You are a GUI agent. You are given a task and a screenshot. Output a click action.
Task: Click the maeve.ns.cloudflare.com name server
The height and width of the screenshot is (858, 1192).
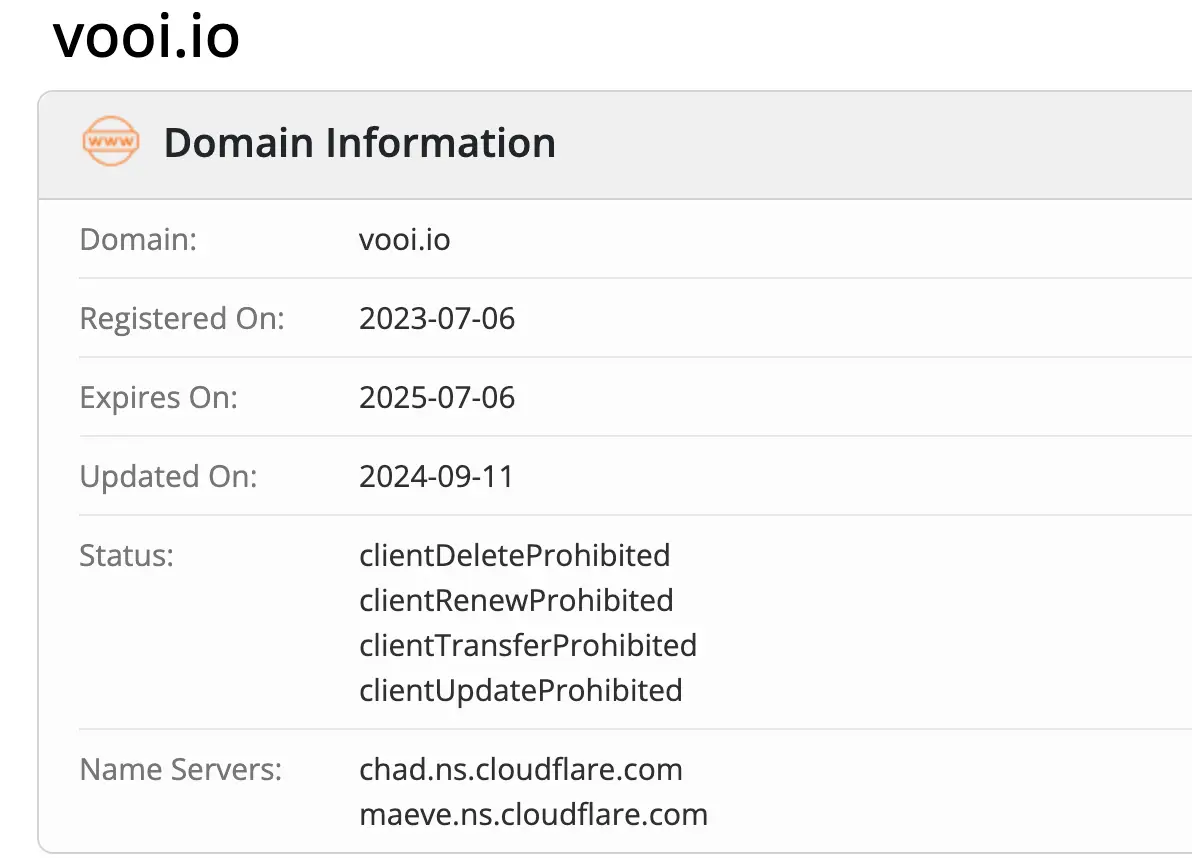533,814
